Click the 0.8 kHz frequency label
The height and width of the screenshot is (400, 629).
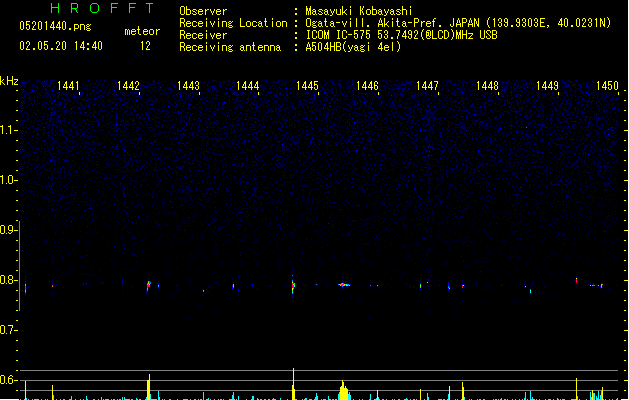tap(8, 280)
